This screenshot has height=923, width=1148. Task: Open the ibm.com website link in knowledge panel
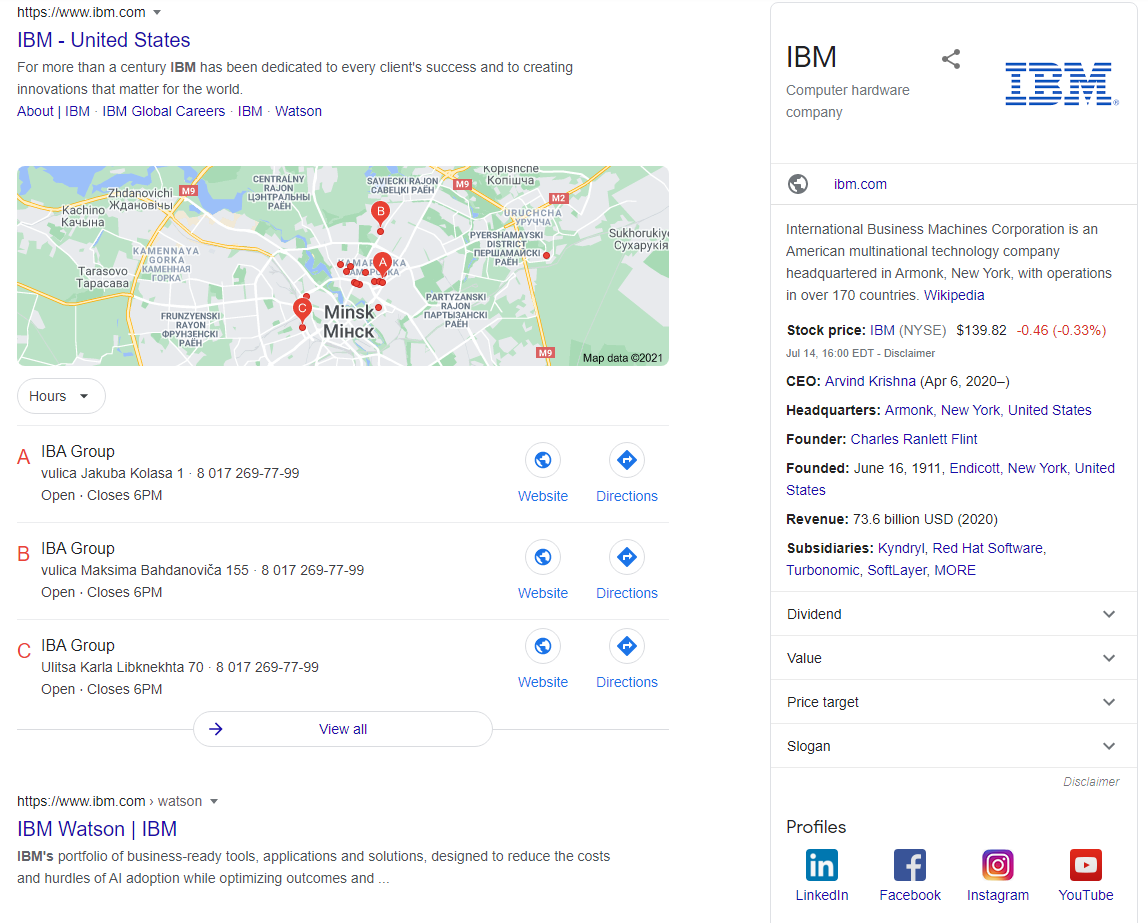coord(860,184)
